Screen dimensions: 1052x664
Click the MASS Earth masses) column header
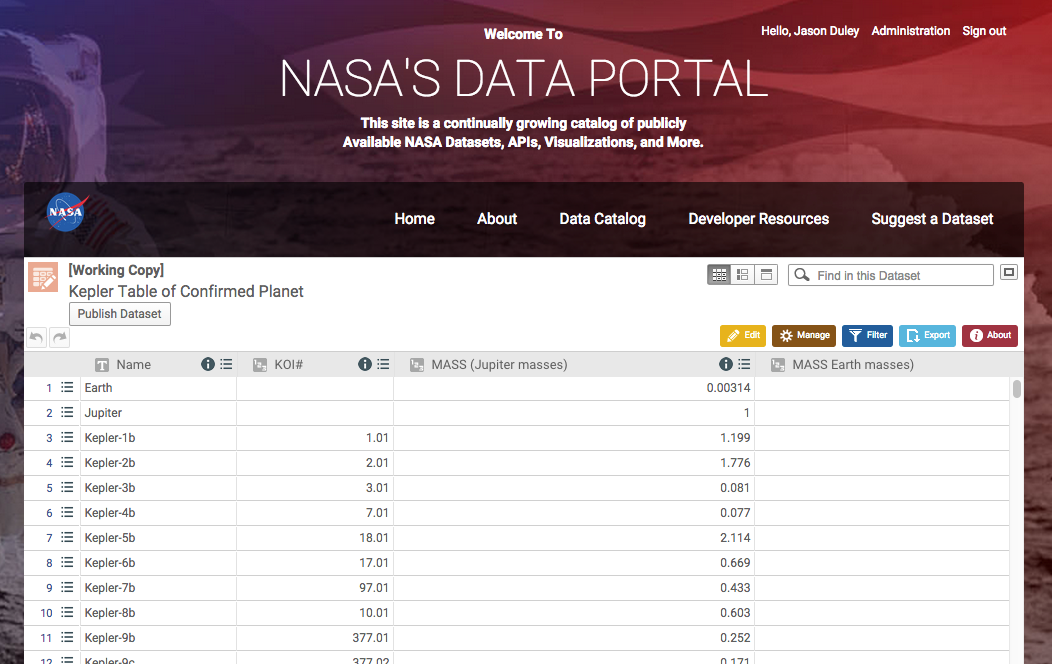coord(853,364)
